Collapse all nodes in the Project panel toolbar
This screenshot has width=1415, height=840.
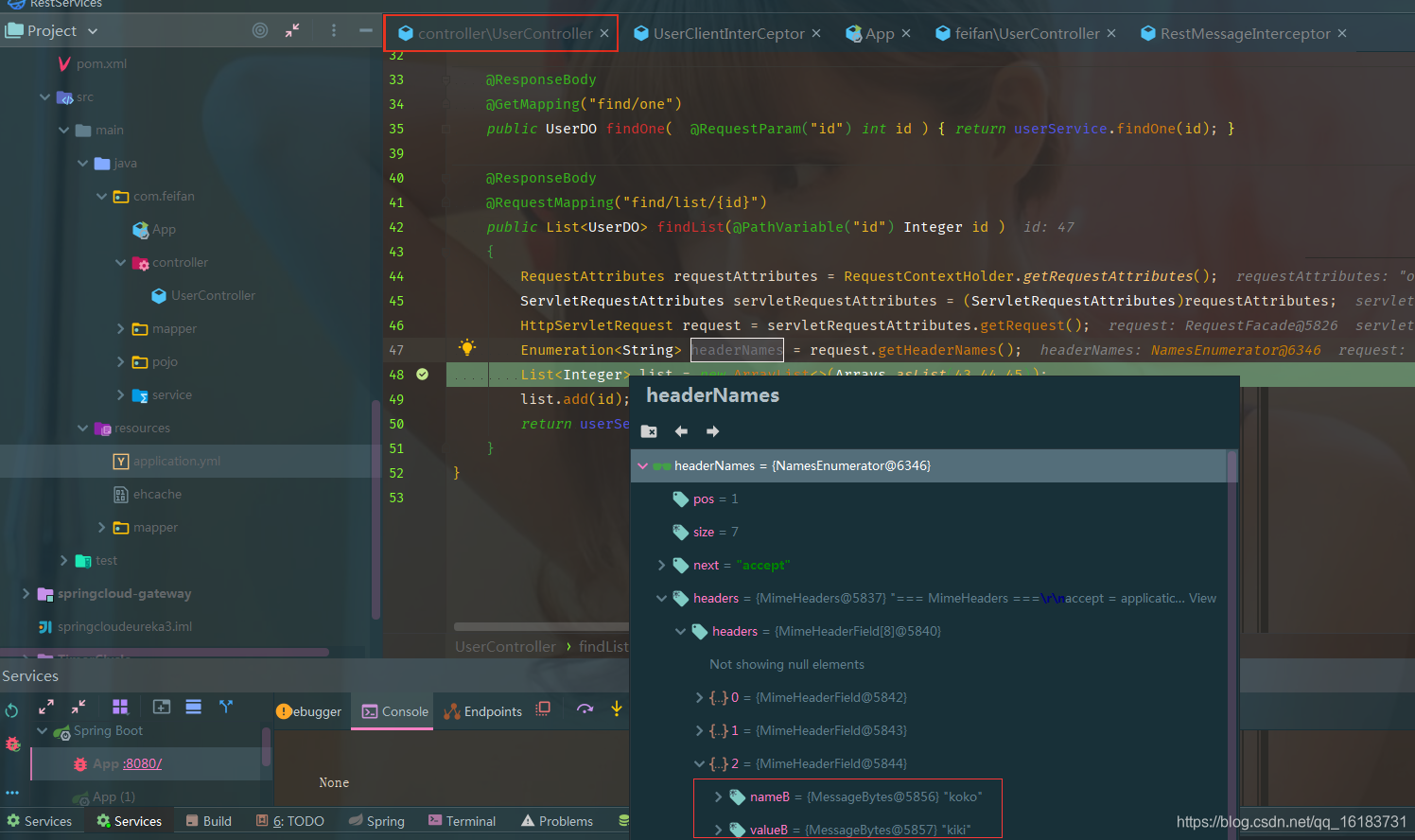coord(292,30)
